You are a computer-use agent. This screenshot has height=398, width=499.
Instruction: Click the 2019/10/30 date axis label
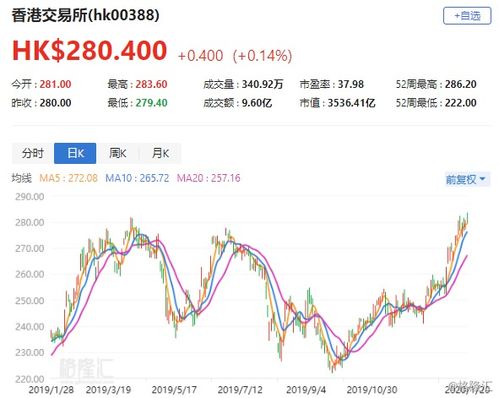point(372,390)
